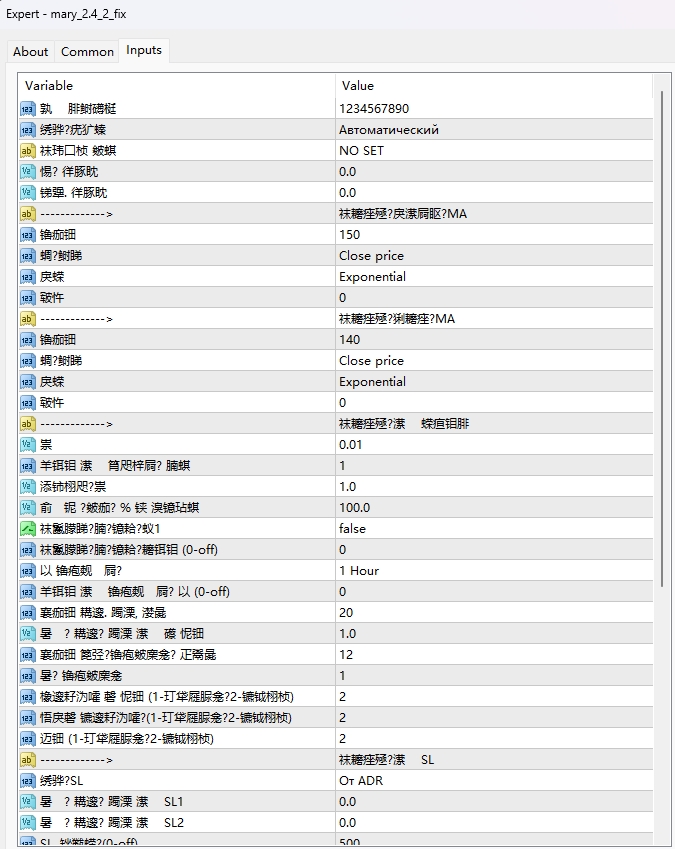Select the 100.0 value cell
This screenshot has height=849, width=675.
point(494,507)
